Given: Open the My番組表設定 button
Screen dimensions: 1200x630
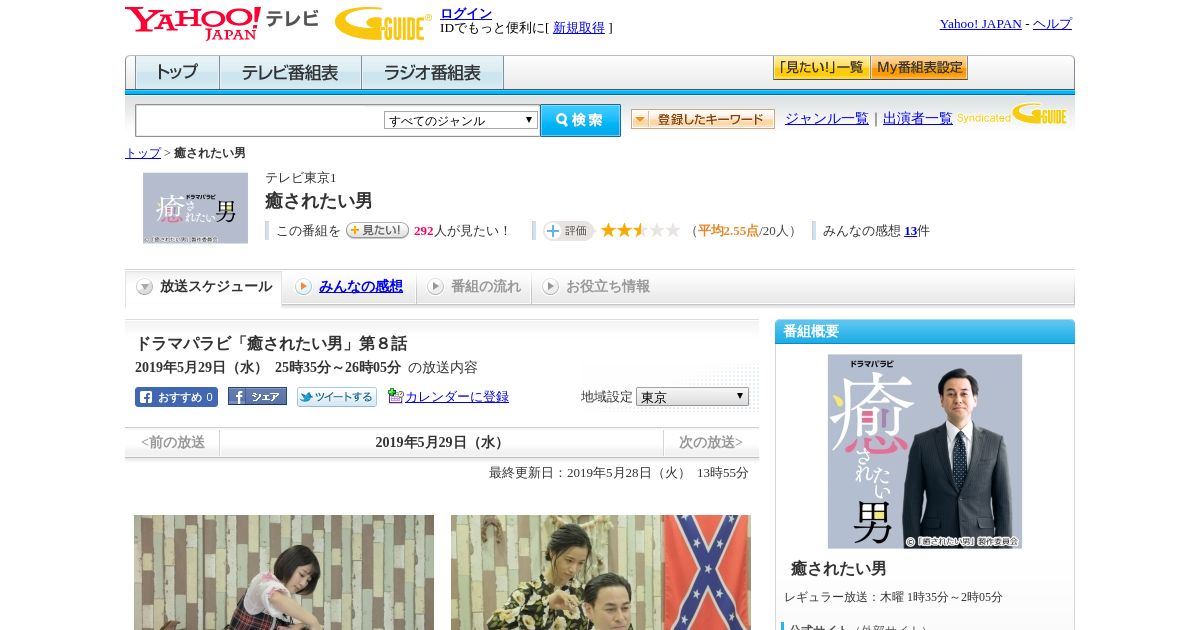Looking at the screenshot, I should tap(919, 68).
